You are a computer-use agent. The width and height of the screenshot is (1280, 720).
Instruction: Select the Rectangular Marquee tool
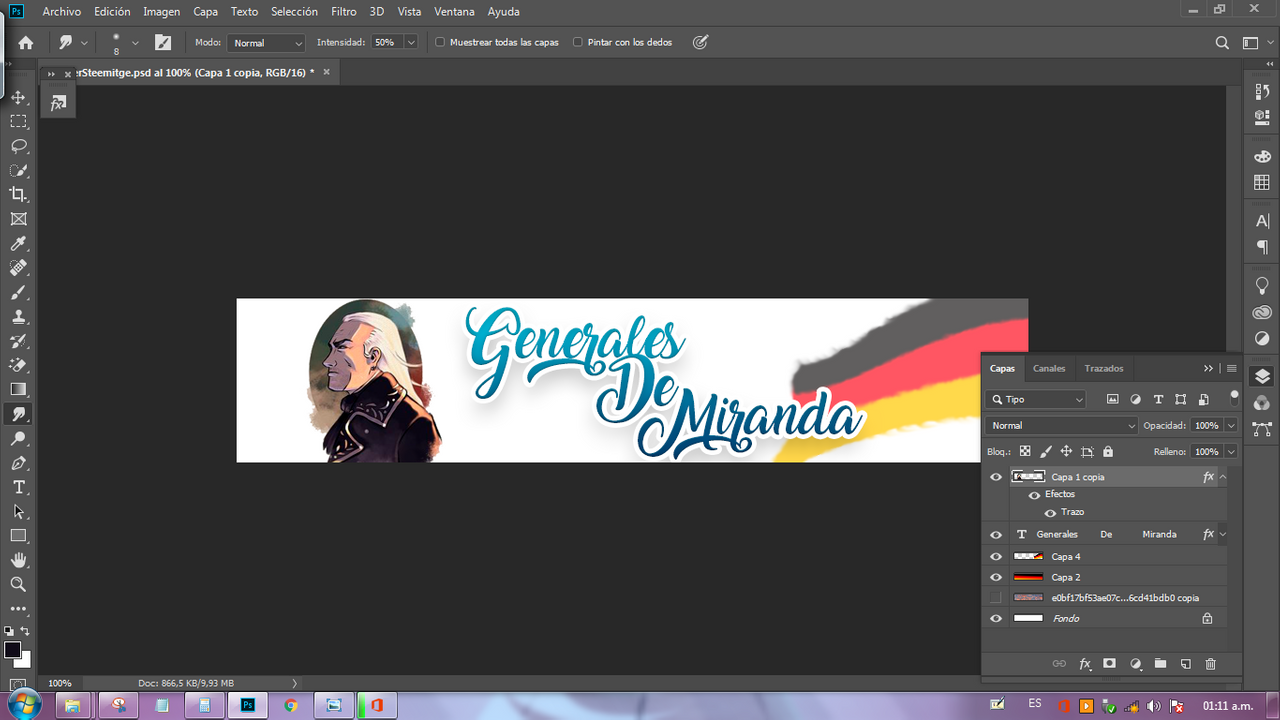coord(18,121)
